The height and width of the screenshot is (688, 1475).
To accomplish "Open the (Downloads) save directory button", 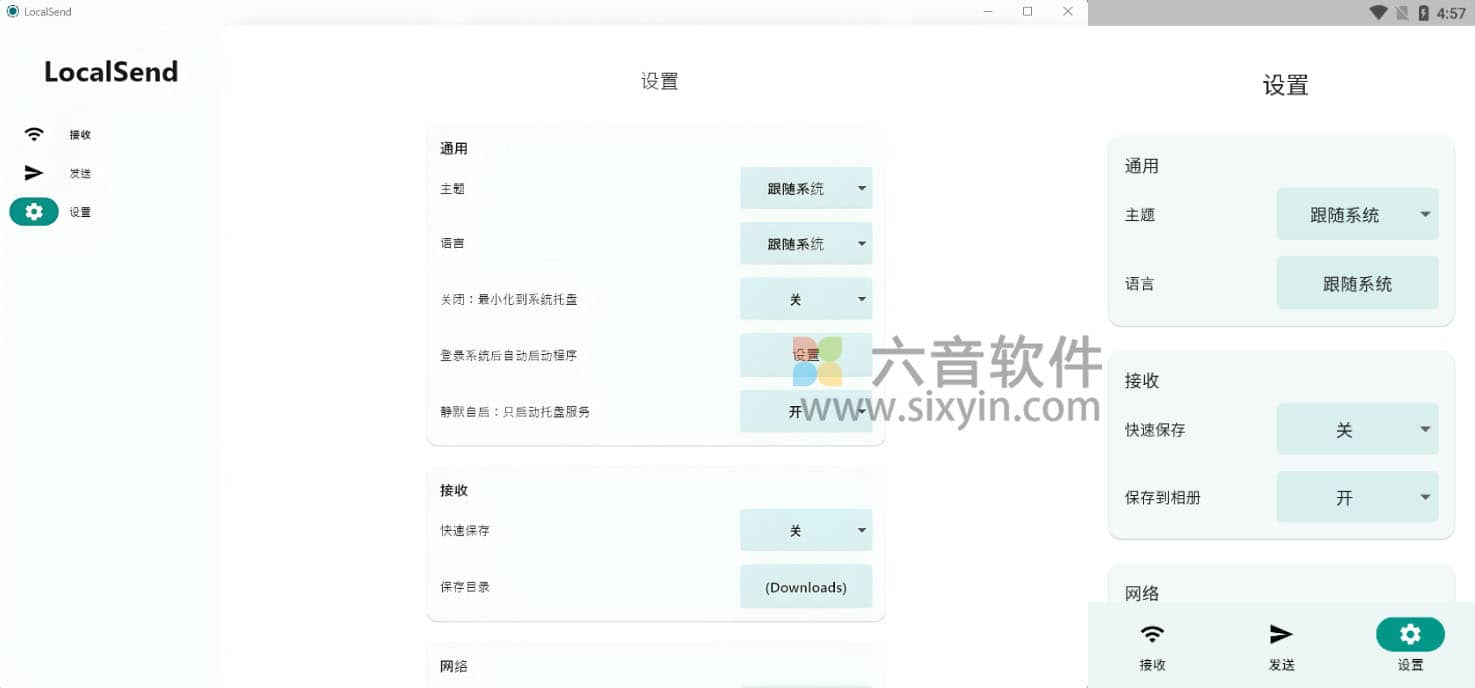I will tap(806, 587).
